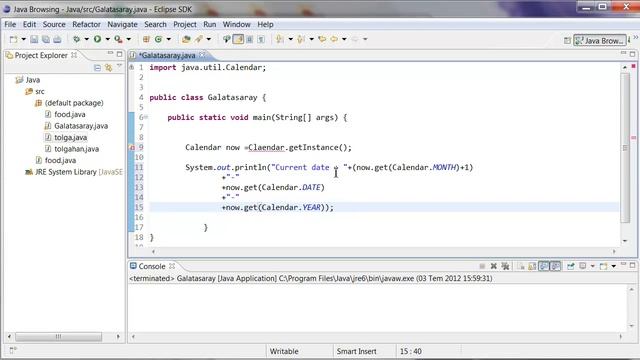This screenshot has width=640, height=360.
Task: Toggle Show Whitespace Characters icon
Action: coord(261,39)
